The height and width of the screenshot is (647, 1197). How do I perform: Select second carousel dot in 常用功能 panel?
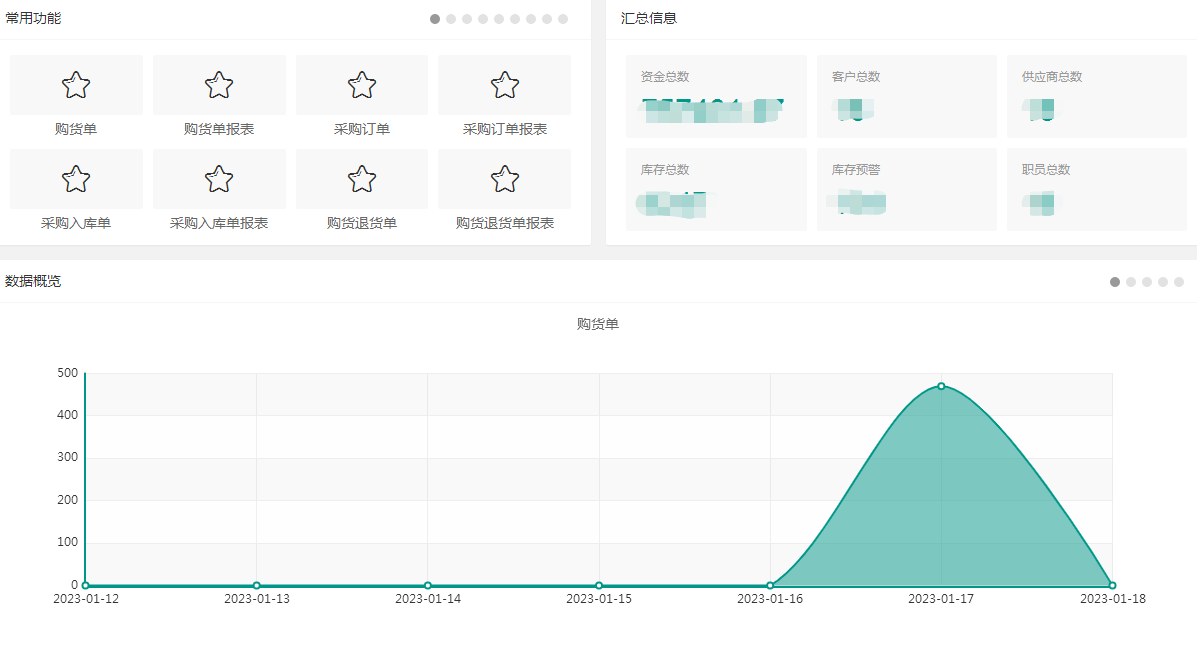[x=451, y=19]
